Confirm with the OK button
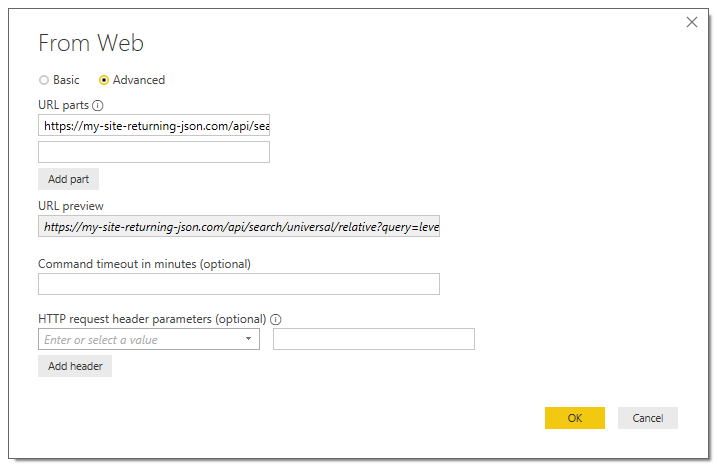 point(575,418)
